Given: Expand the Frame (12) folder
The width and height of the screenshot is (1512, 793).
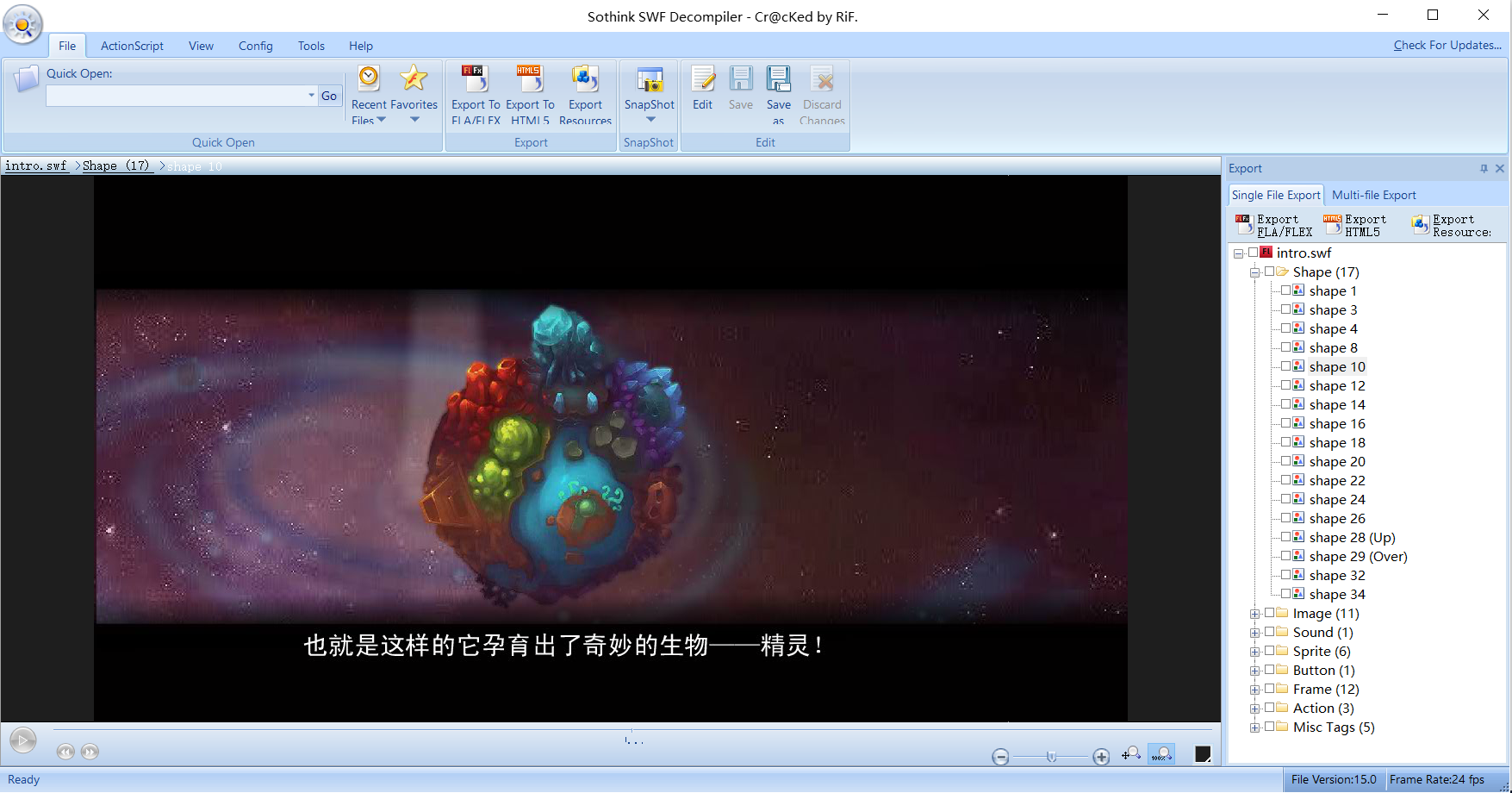Looking at the screenshot, I should [1254, 690].
